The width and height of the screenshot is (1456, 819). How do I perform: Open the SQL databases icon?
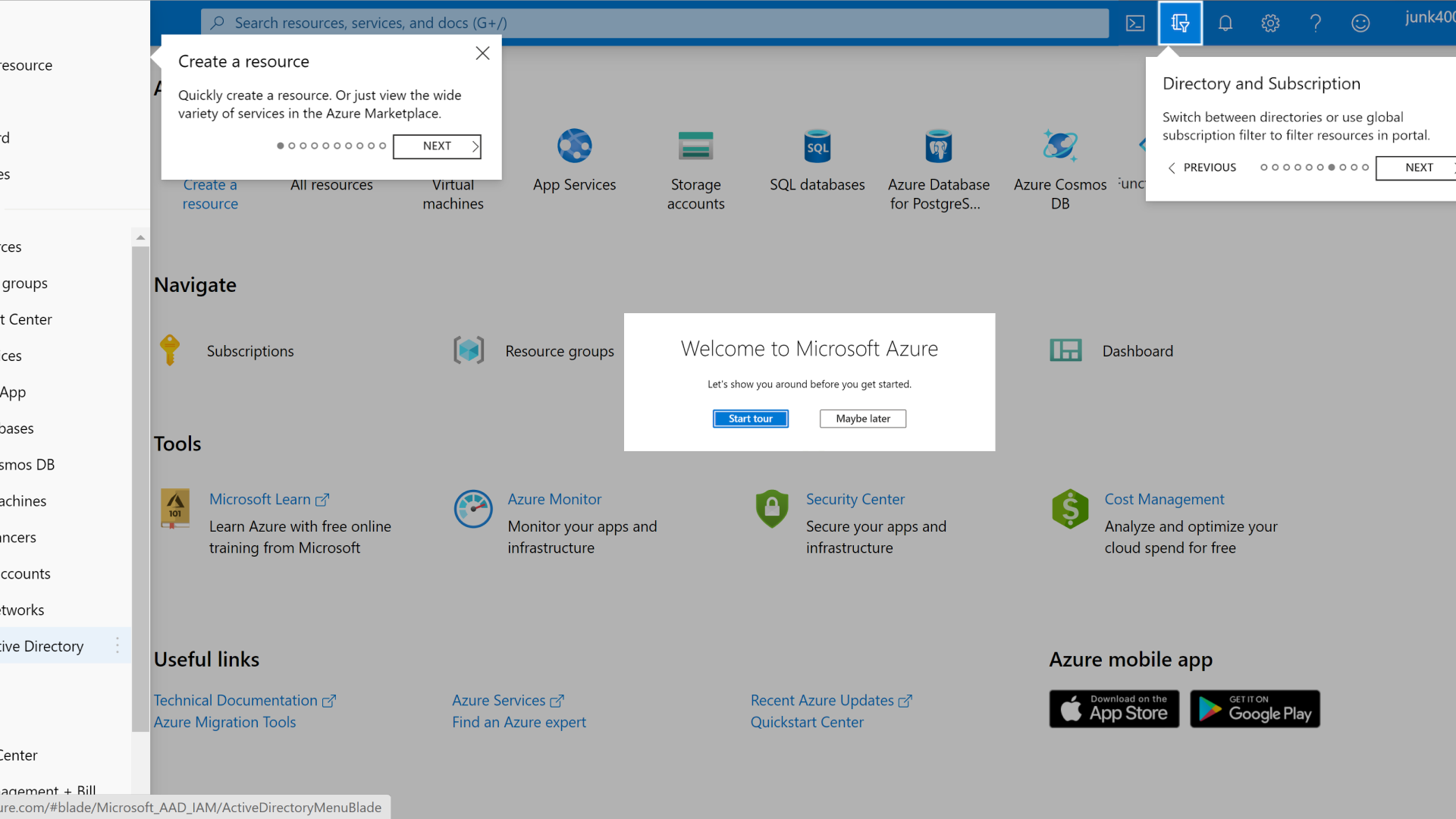point(817,146)
